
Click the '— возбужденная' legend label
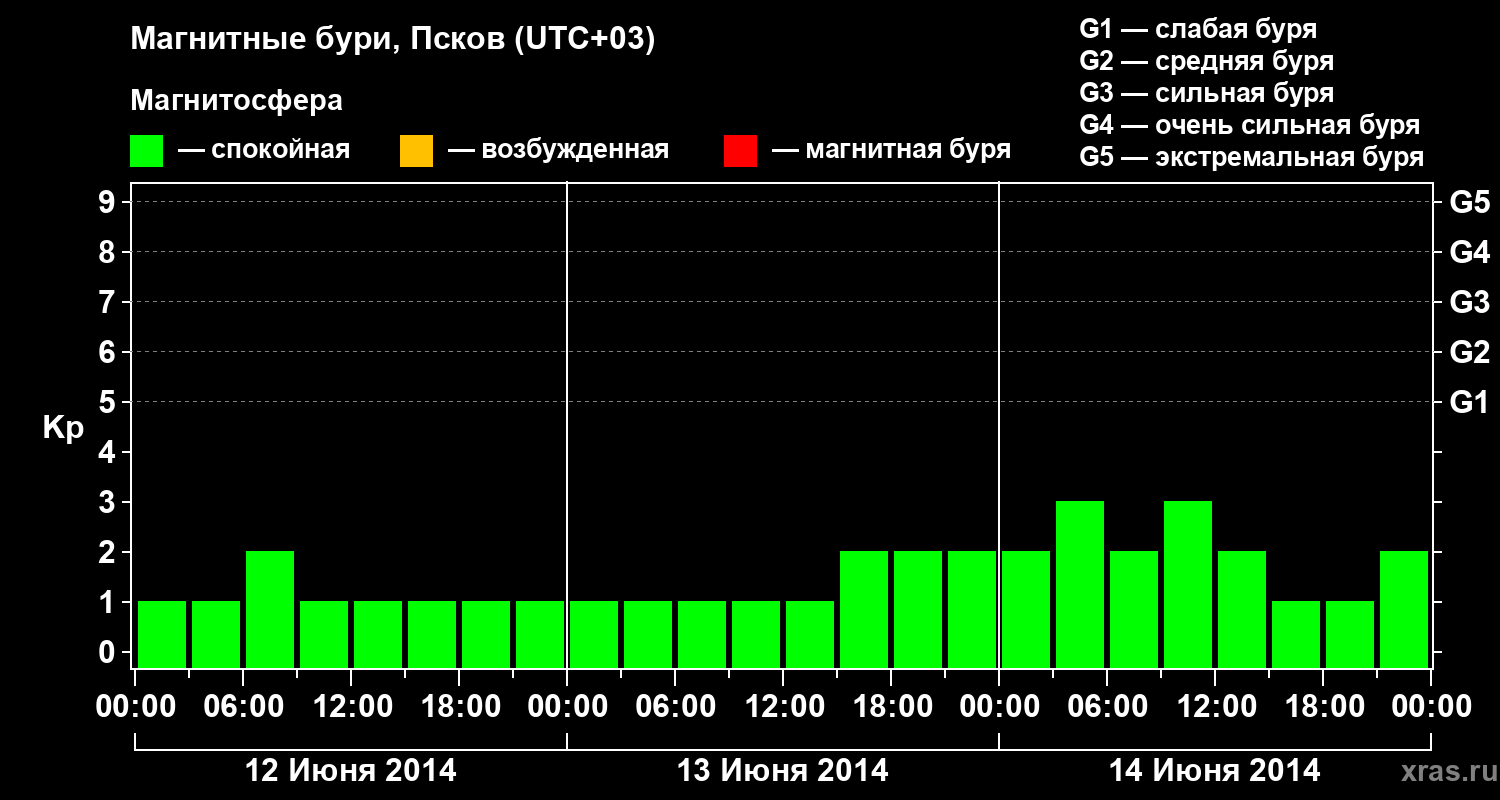(x=558, y=150)
